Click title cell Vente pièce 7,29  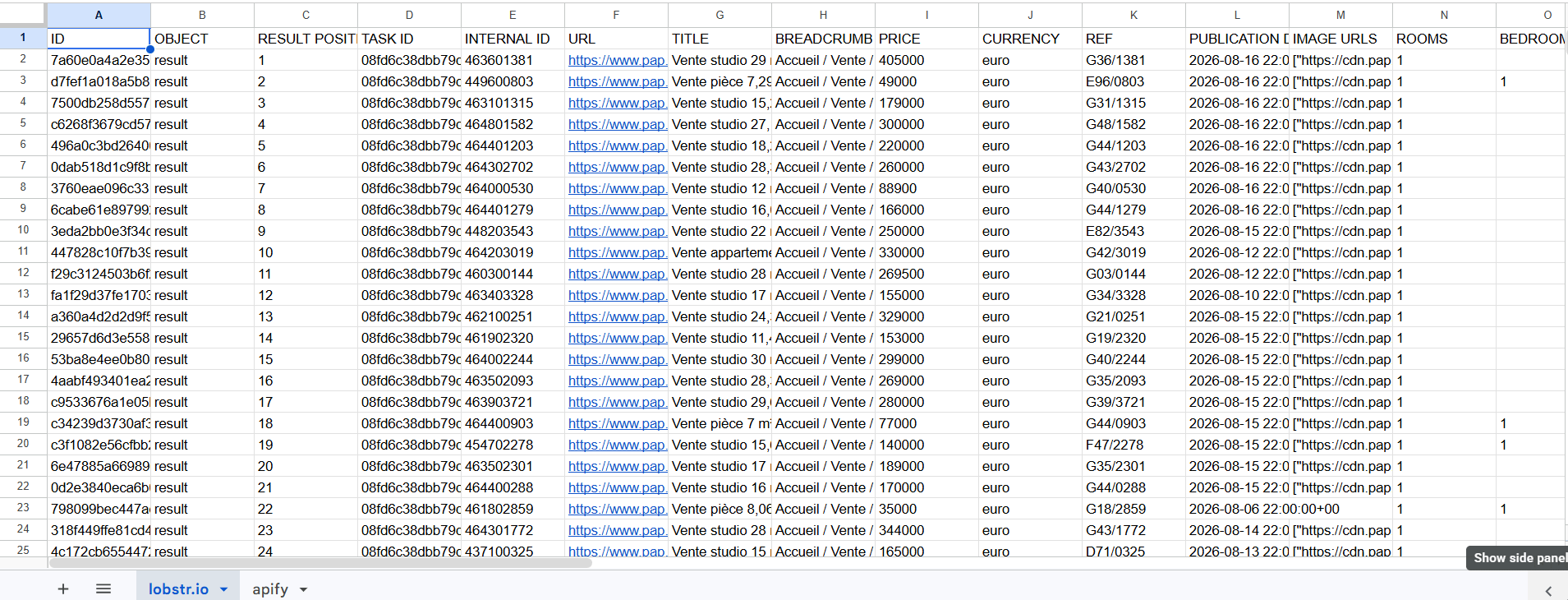[720, 81]
